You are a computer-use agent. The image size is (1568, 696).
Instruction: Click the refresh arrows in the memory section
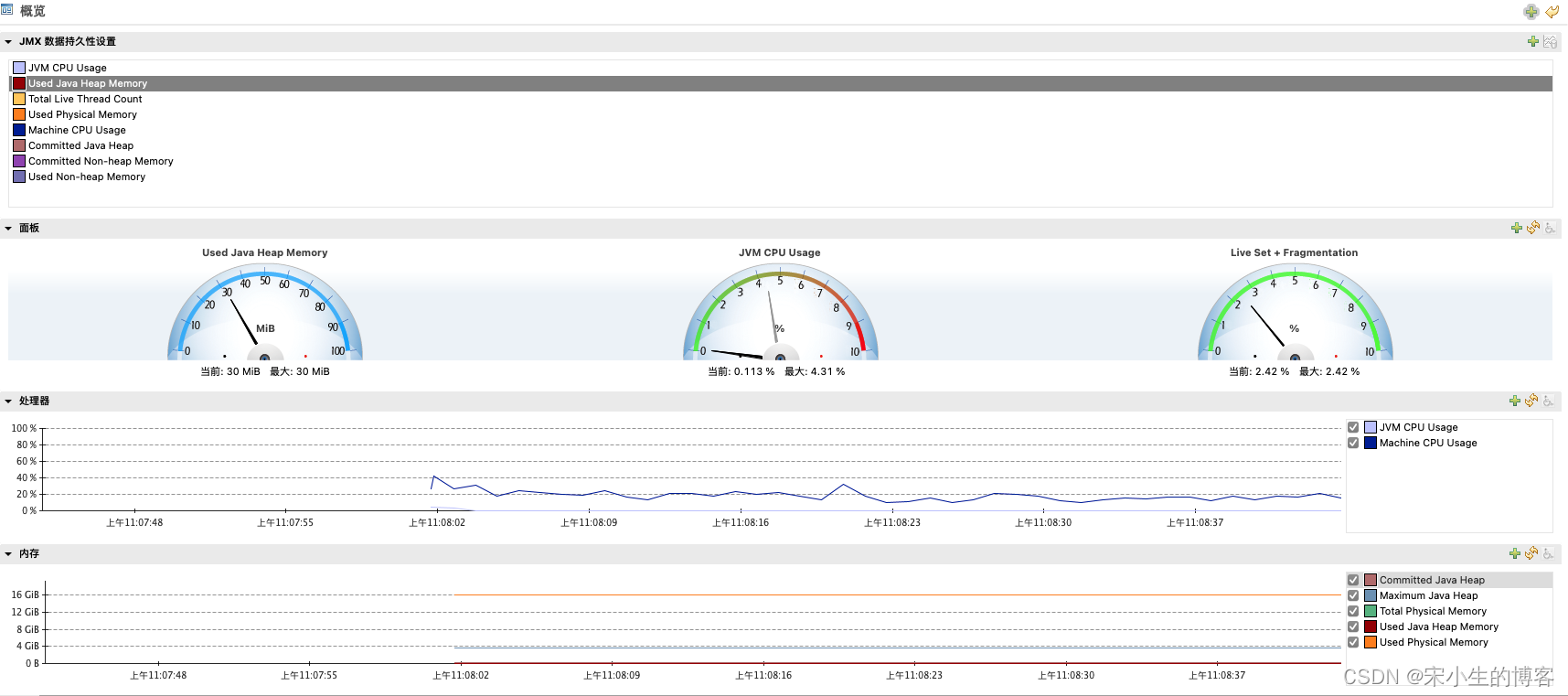1531,553
